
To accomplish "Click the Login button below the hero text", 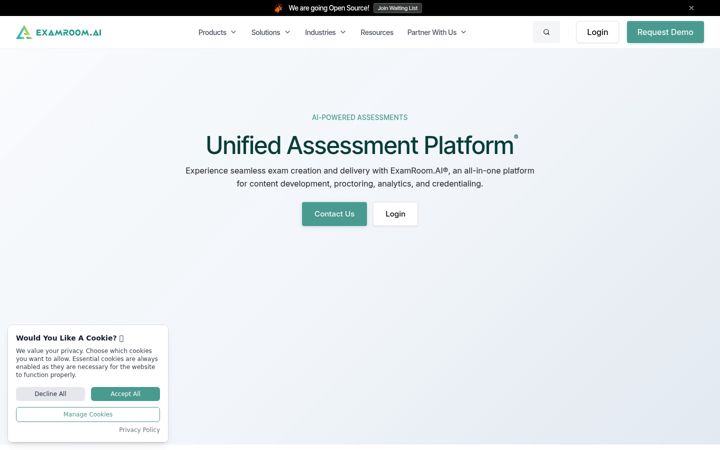I will tap(395, 214).
